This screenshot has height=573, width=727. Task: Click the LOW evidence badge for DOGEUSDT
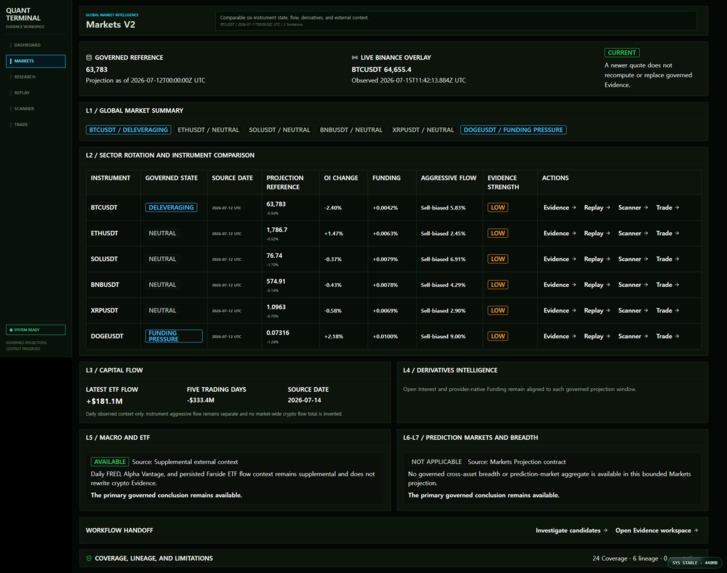(497, 336)
